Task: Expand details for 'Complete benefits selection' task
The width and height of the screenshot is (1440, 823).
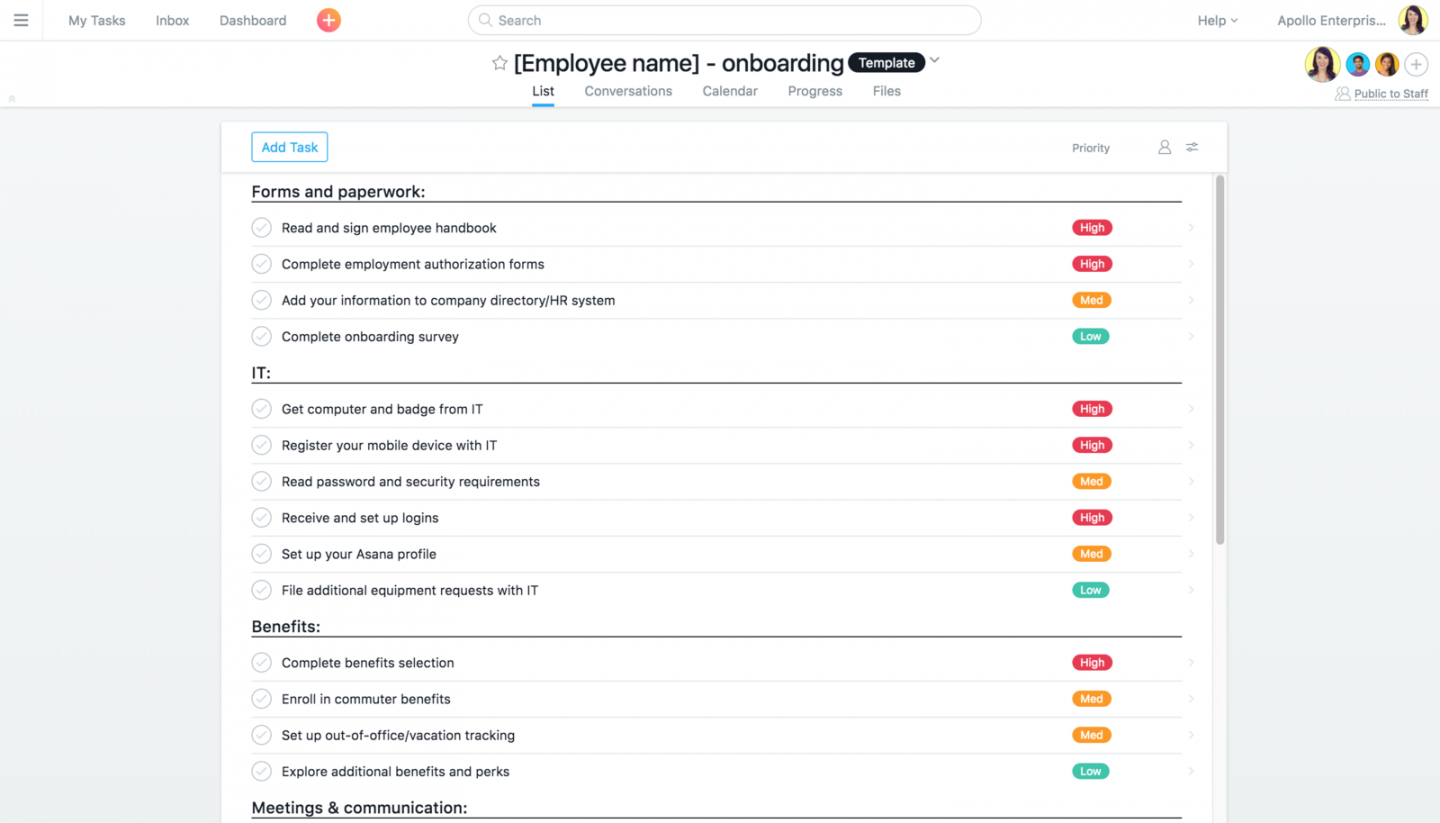Action: click(1191, 663)
